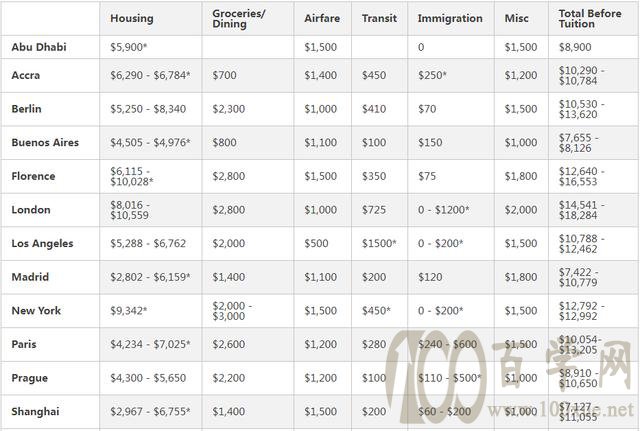The width and height of the screenshot is (640, 431).
Task: Select the Transit column header
Action: pos(379,18)
